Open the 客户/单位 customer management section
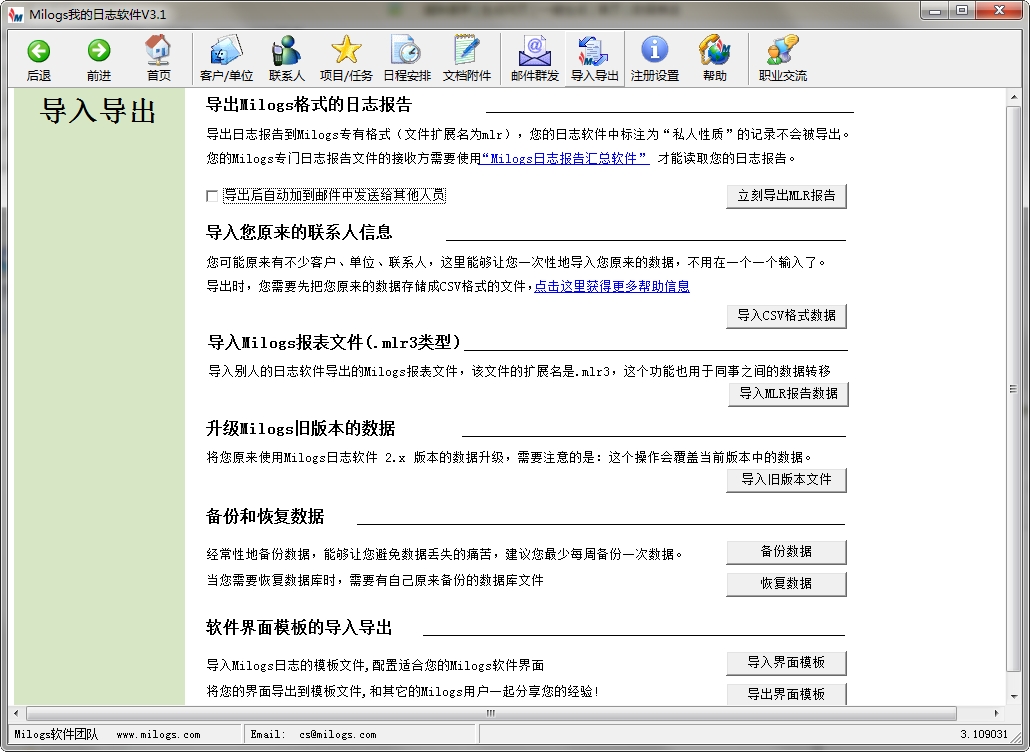 [x=225, y=58]
